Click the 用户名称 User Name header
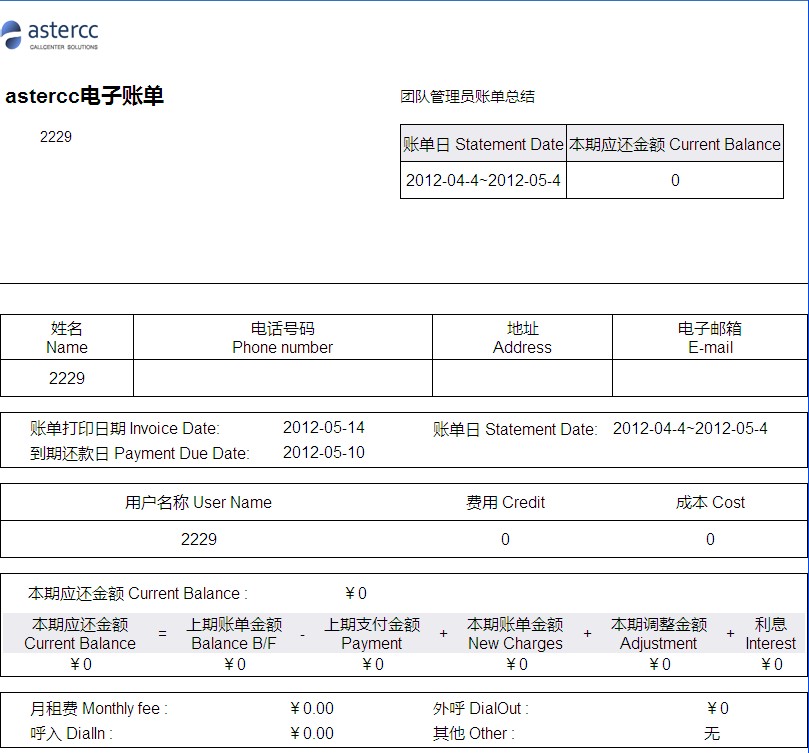Viewport: 809px width, 753px height. point(198,502)
